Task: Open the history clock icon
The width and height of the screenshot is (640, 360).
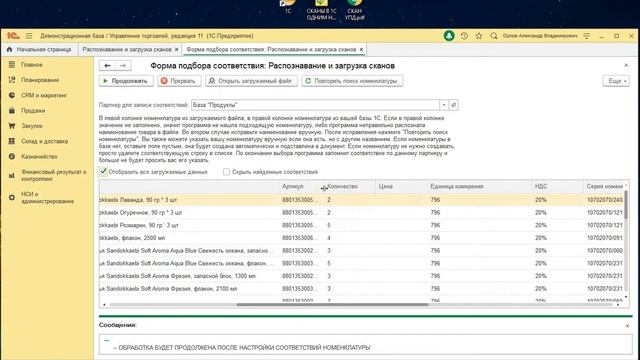Action: pos(464,36)
